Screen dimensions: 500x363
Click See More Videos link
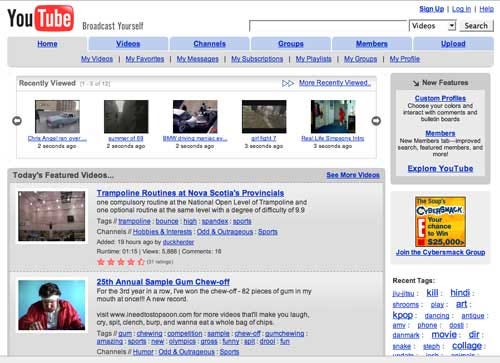click(353, 175)
